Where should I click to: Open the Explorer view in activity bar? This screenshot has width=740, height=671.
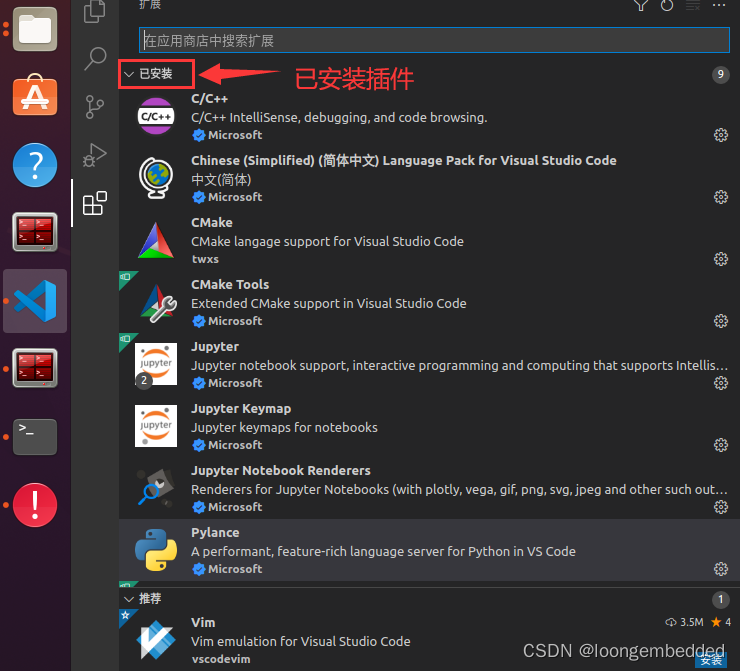coord(94,11)
